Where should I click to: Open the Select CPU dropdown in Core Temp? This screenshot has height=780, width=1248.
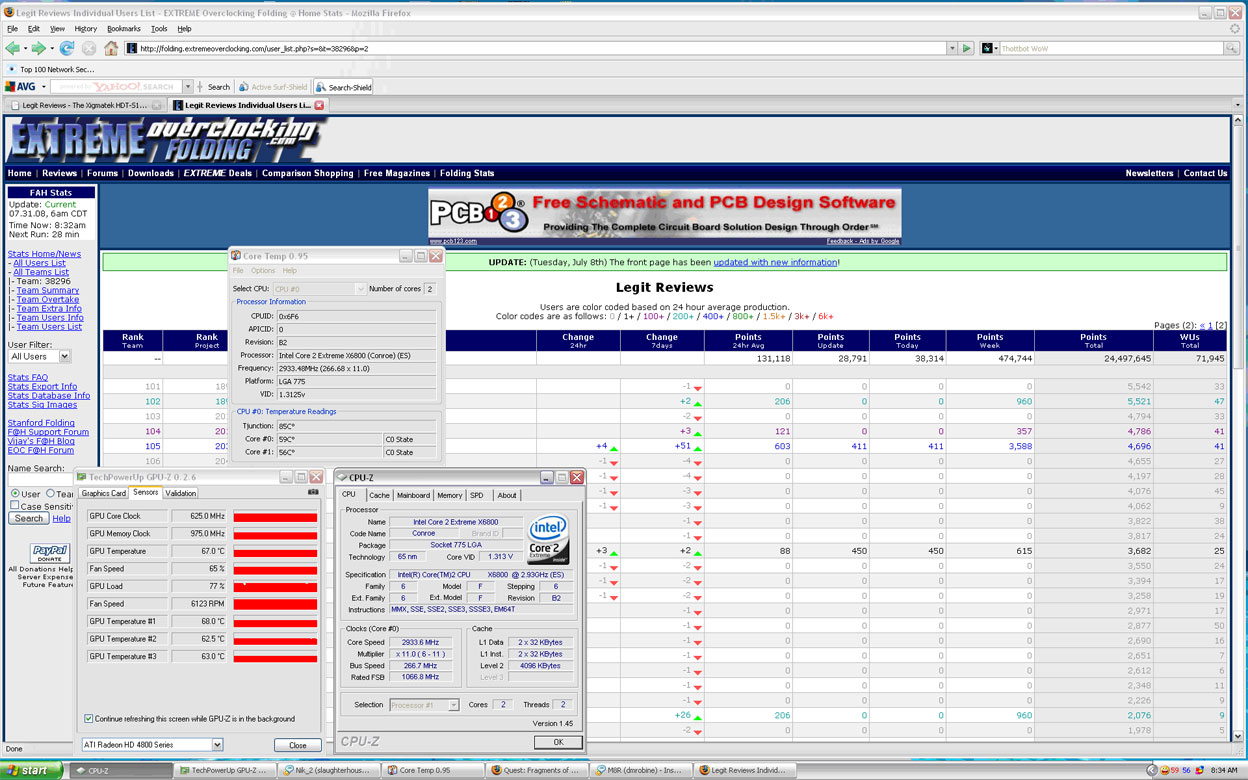tap(319, 289)
